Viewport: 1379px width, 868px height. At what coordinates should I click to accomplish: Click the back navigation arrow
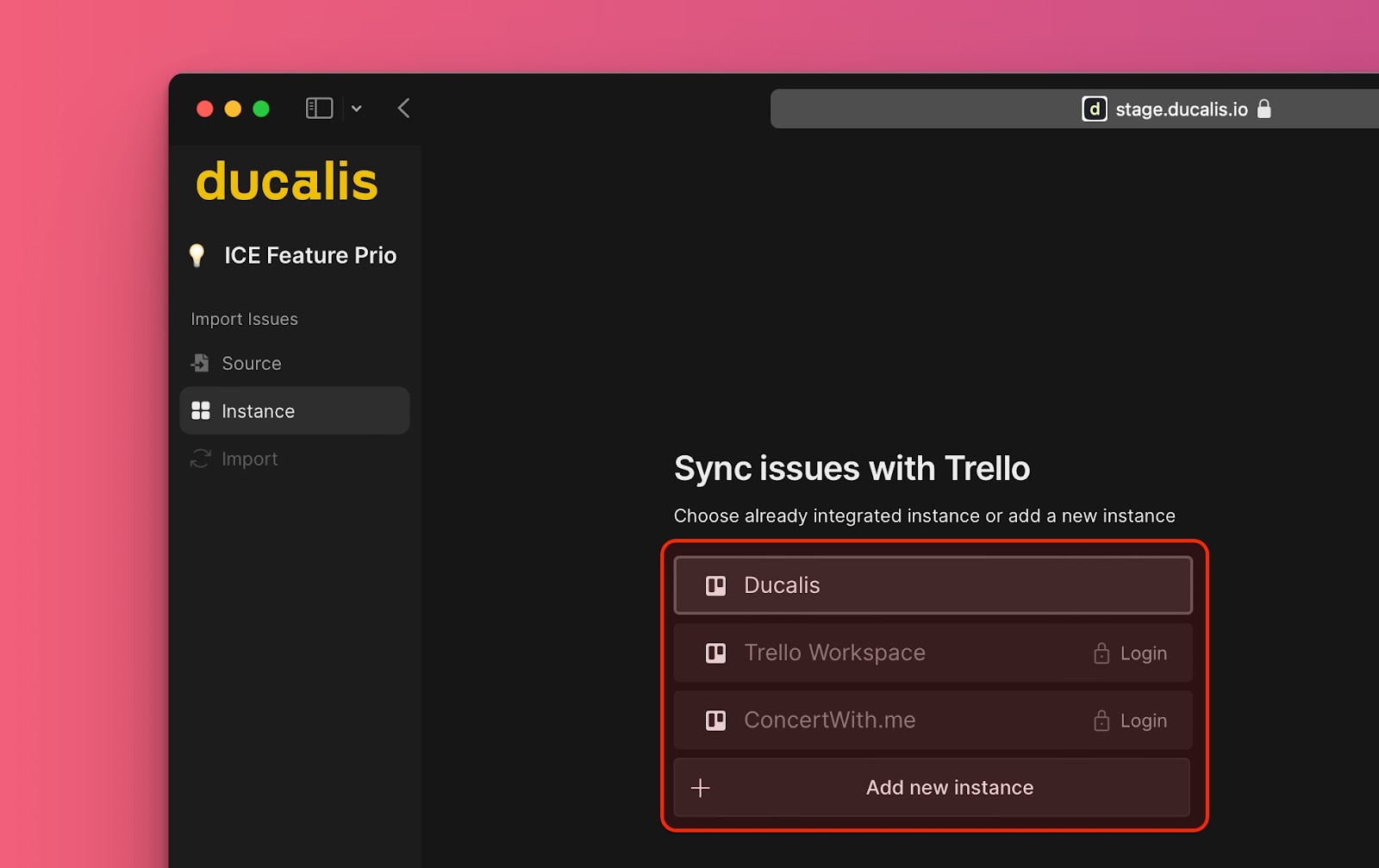(x=402, y=108)
